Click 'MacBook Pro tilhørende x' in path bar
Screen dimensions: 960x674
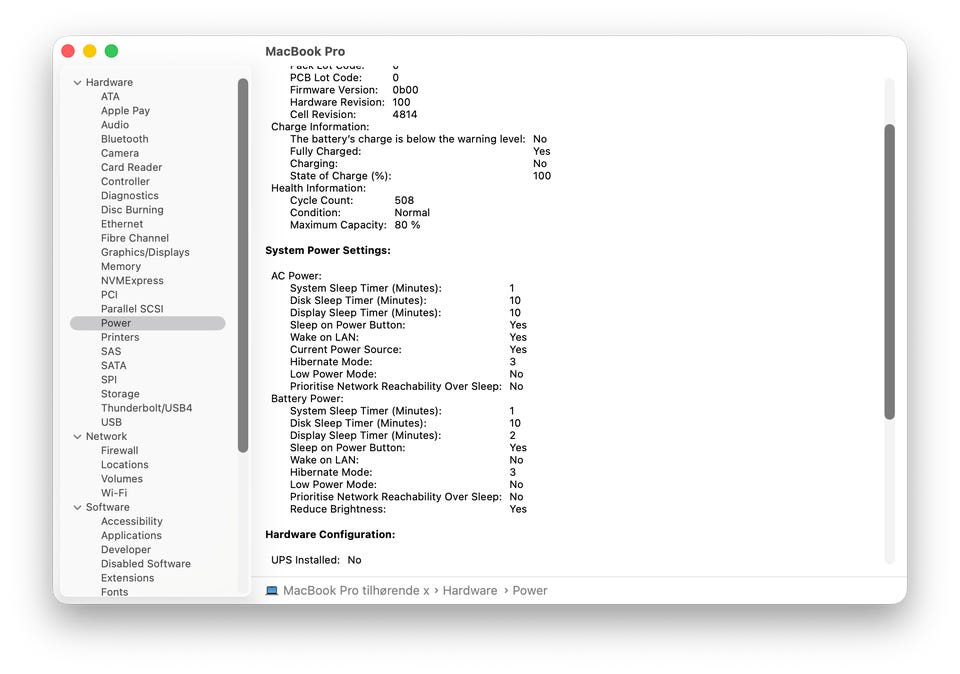point(356,591)
